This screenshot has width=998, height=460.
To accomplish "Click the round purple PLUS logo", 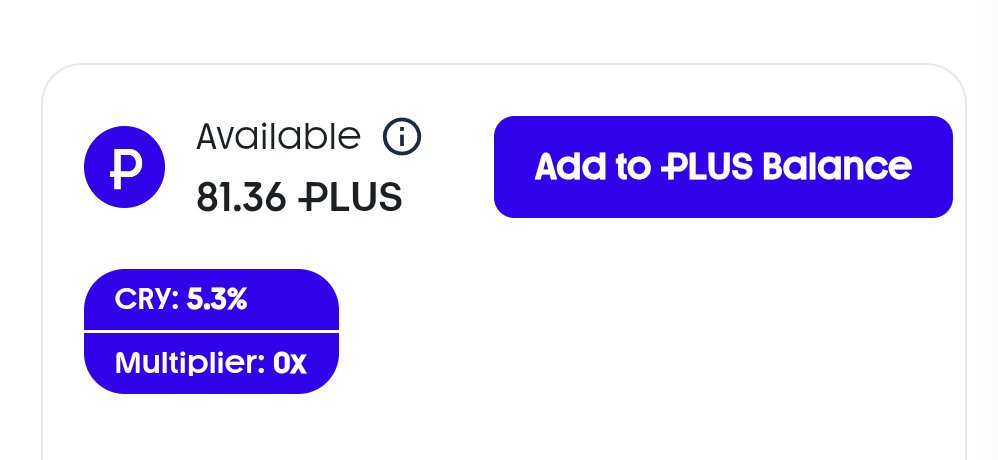I will click(125, 167).
